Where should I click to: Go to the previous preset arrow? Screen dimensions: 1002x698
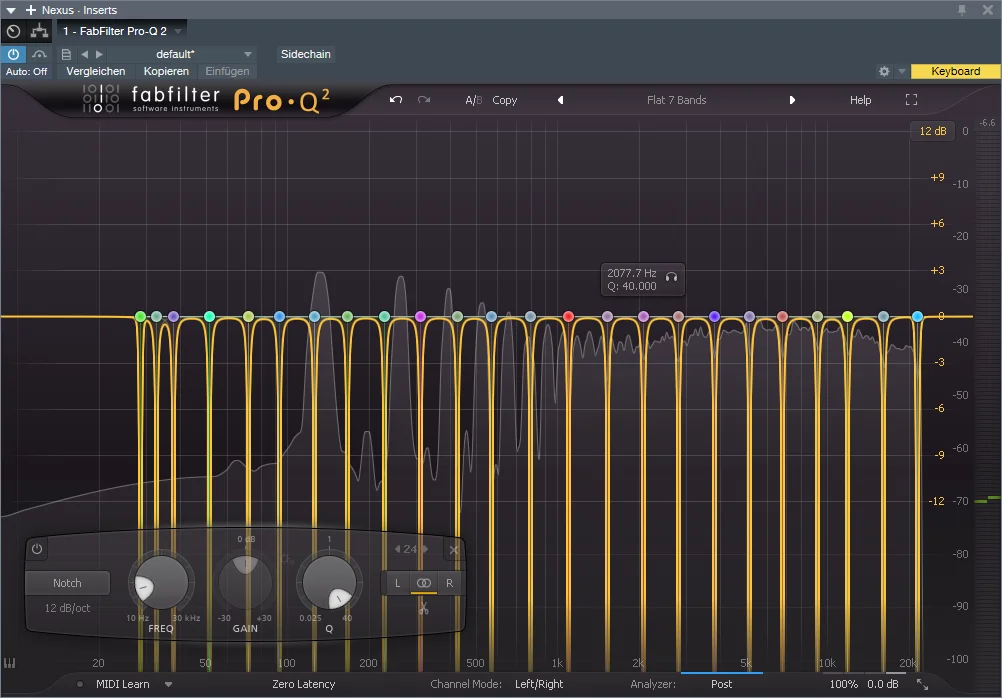[560, 100]
